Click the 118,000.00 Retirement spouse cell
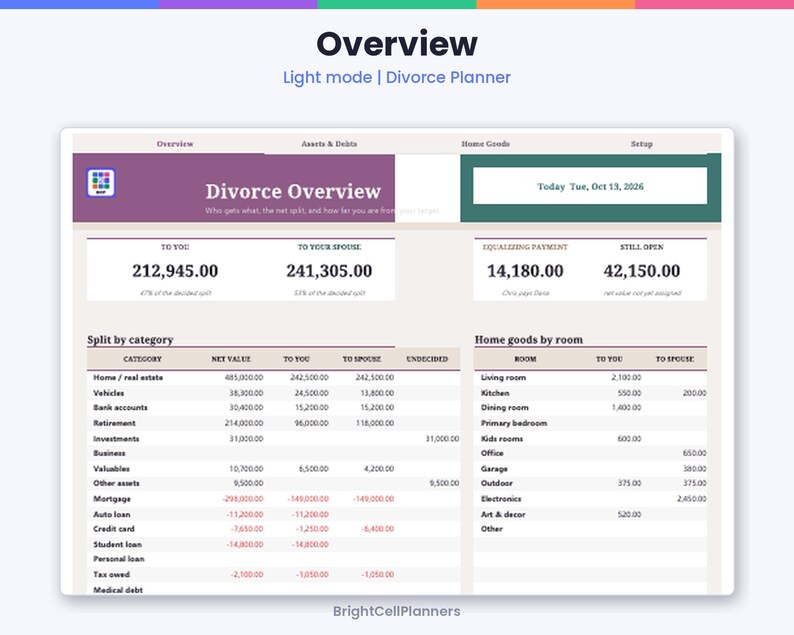The width and height of the screenshot is (794, 635). tap(374, 423)
